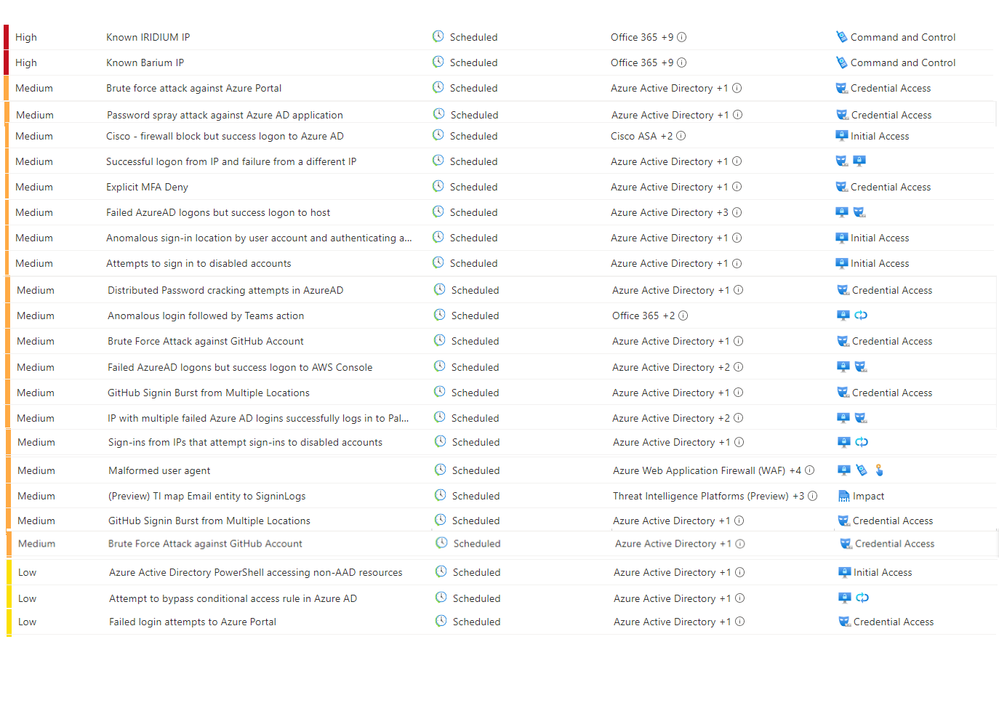Click the Threat Intelligence Platforms (Preview) +3 text

[708, 496]
